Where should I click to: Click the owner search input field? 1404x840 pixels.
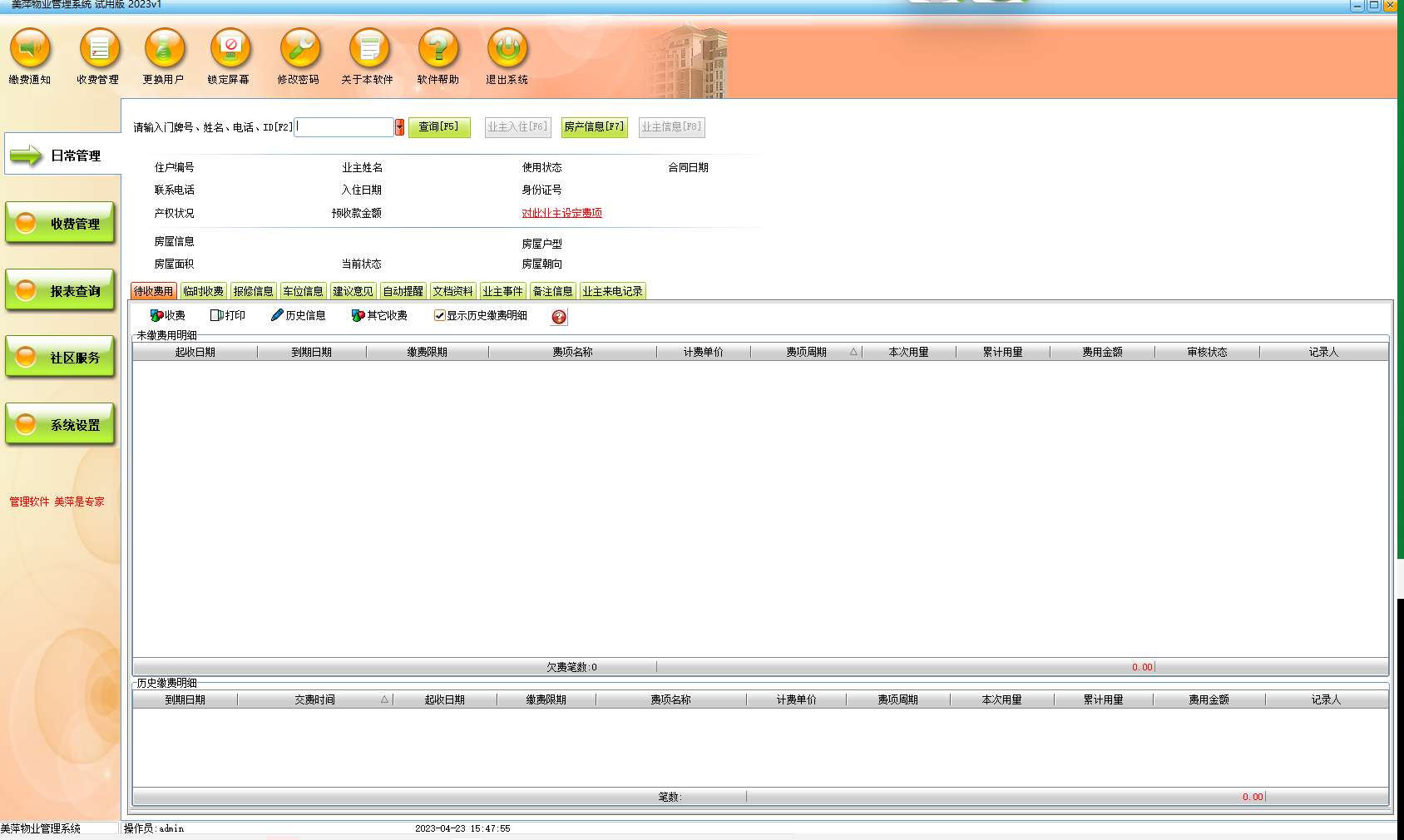click(344, 127)
